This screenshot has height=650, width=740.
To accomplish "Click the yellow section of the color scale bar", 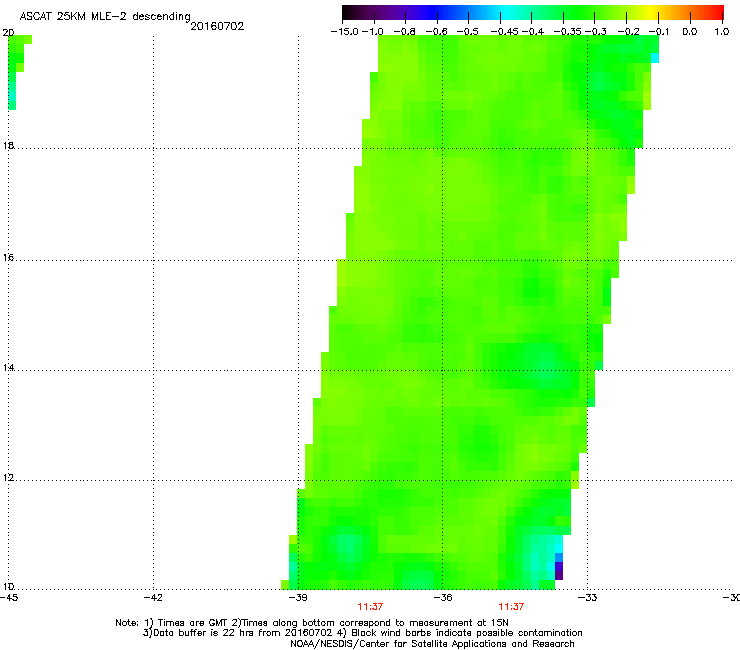I will point(654,12).
